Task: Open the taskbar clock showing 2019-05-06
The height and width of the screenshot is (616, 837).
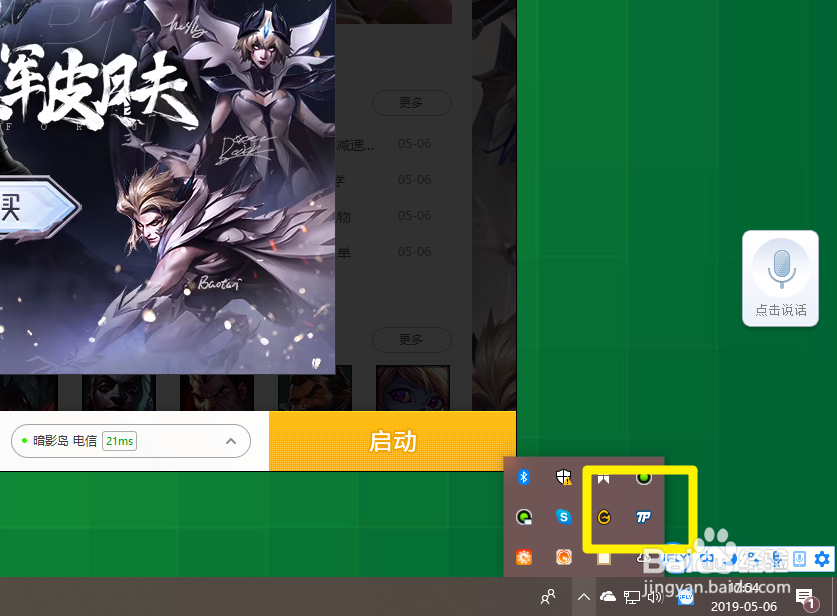Action: (744, 597)
